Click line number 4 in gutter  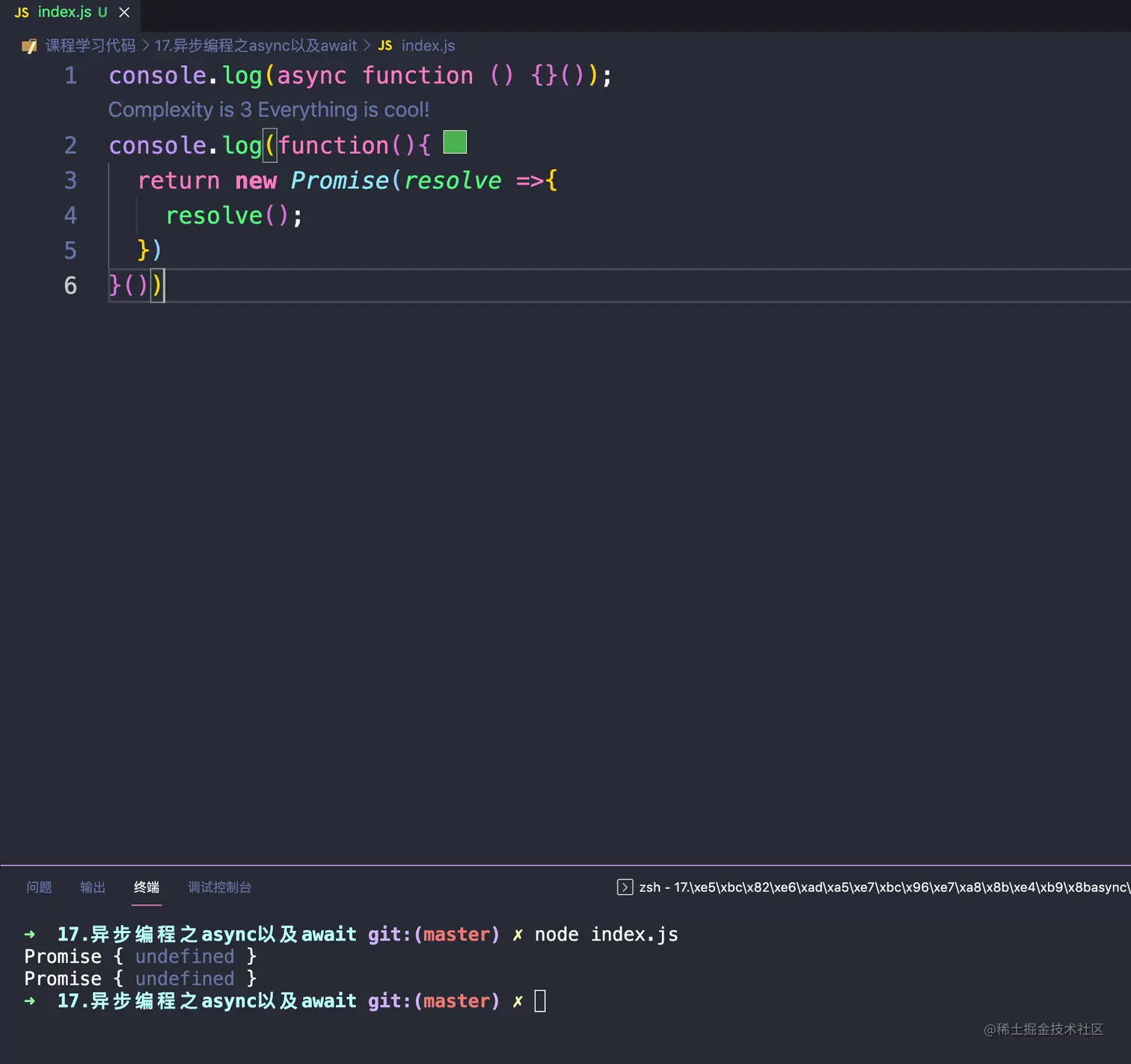click(71, 215)
